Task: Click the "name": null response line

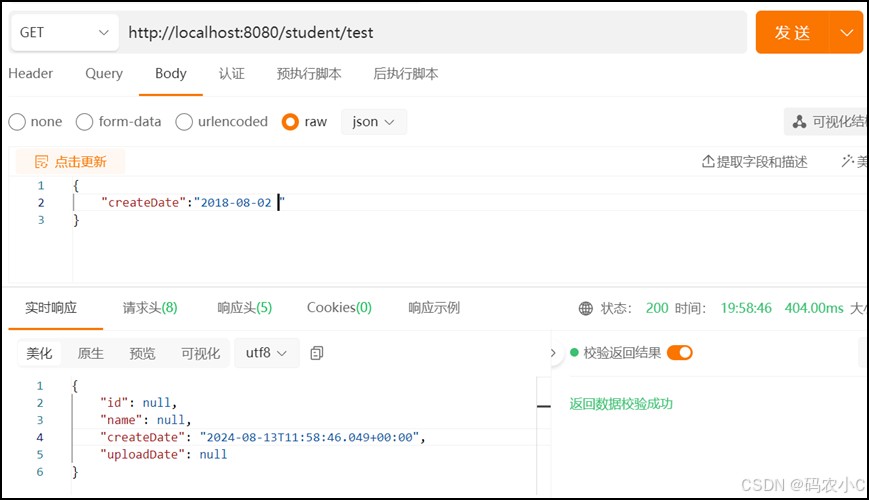Action: (x=146, y=420)
